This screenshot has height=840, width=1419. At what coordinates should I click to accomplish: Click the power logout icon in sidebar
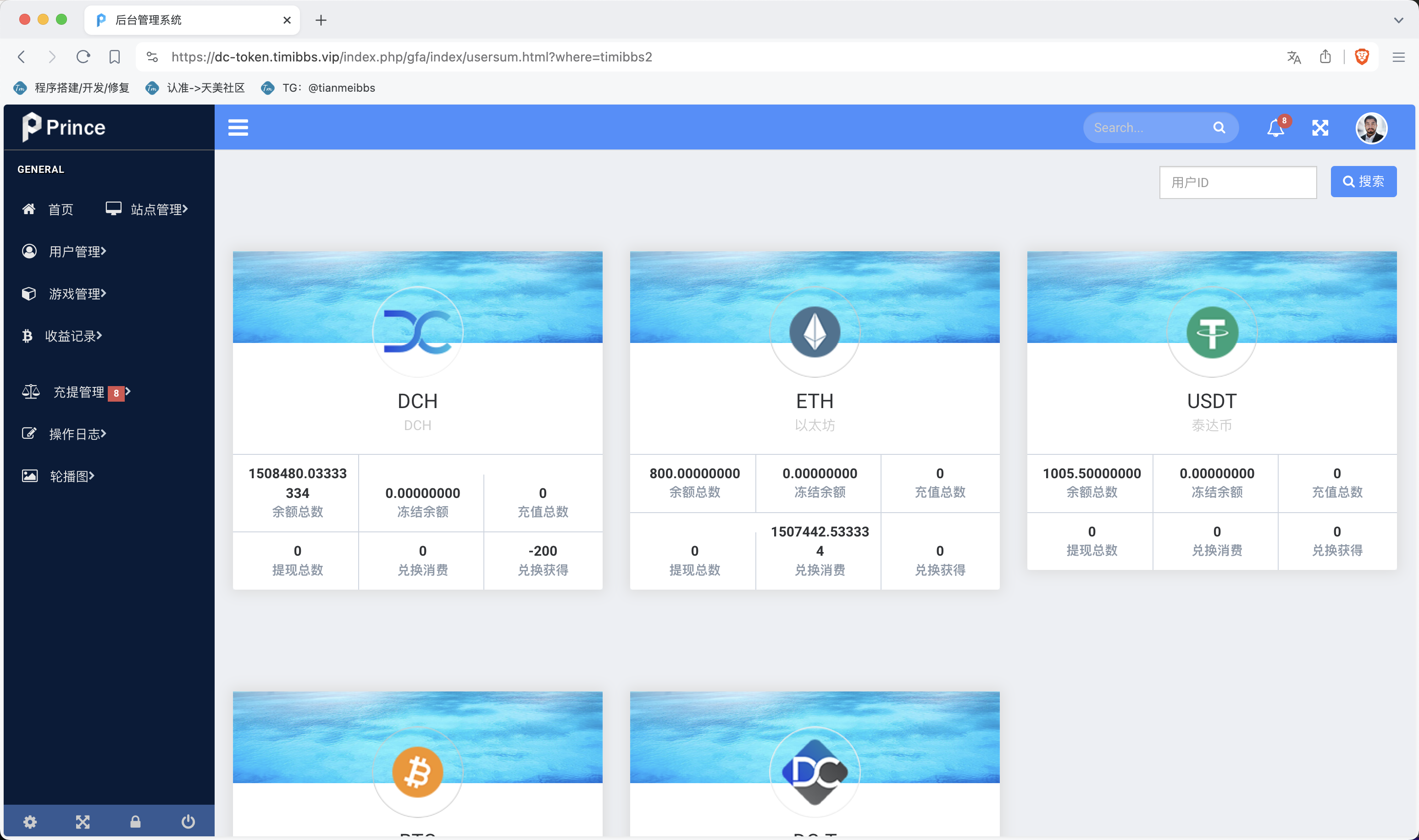(188, 821)
